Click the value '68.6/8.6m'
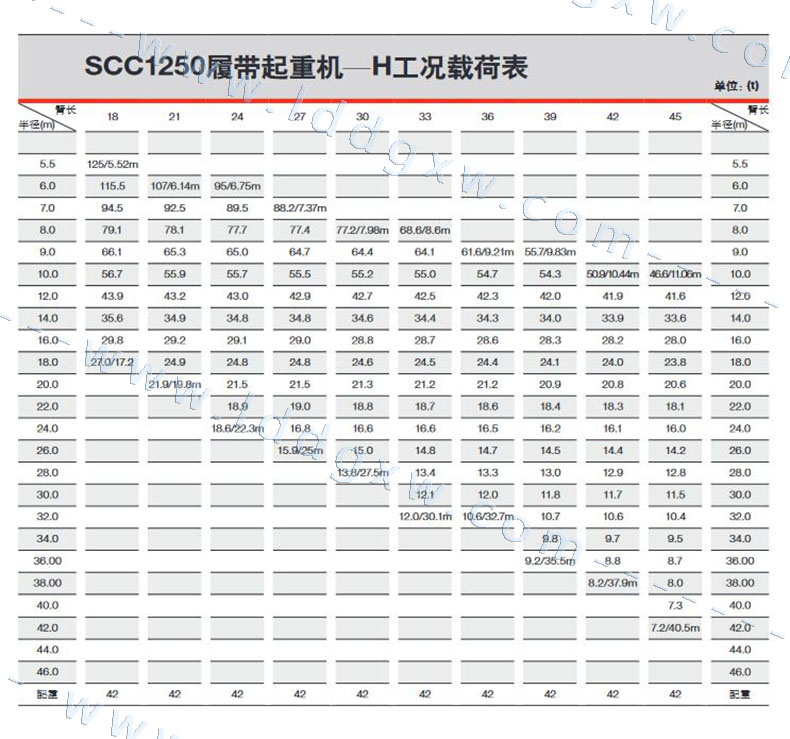This screenshot has height=739, width=790. [x=425, y=230]
